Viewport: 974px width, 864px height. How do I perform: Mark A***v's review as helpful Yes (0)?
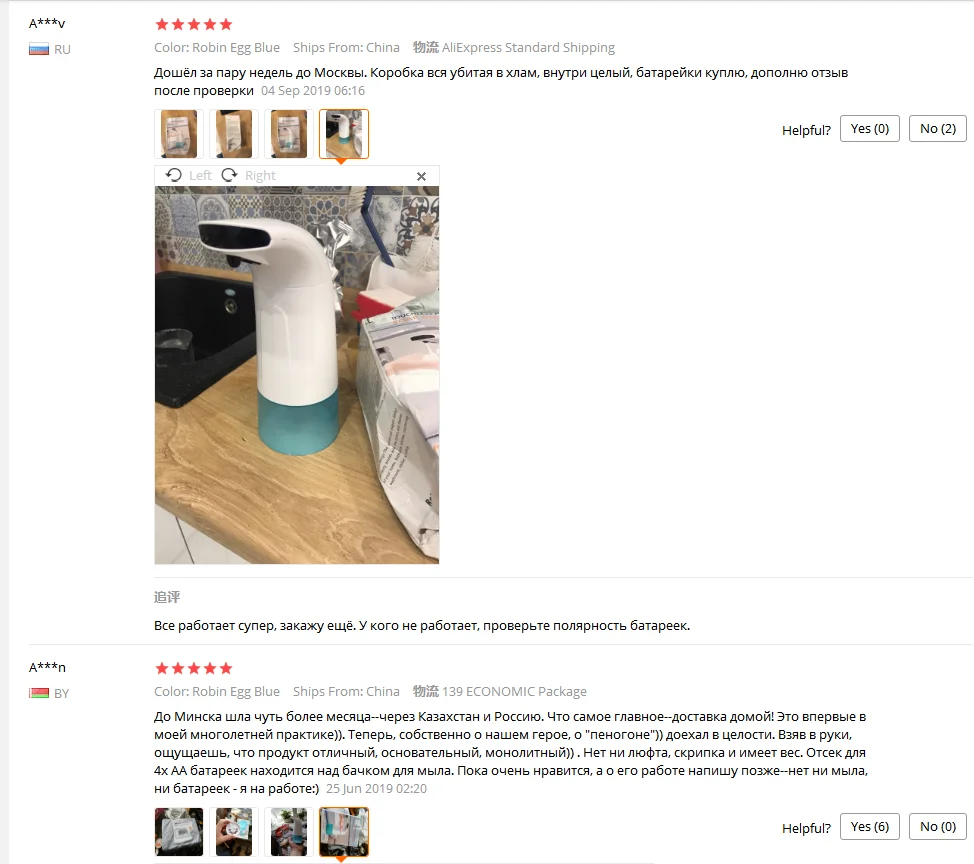point(870,129)
